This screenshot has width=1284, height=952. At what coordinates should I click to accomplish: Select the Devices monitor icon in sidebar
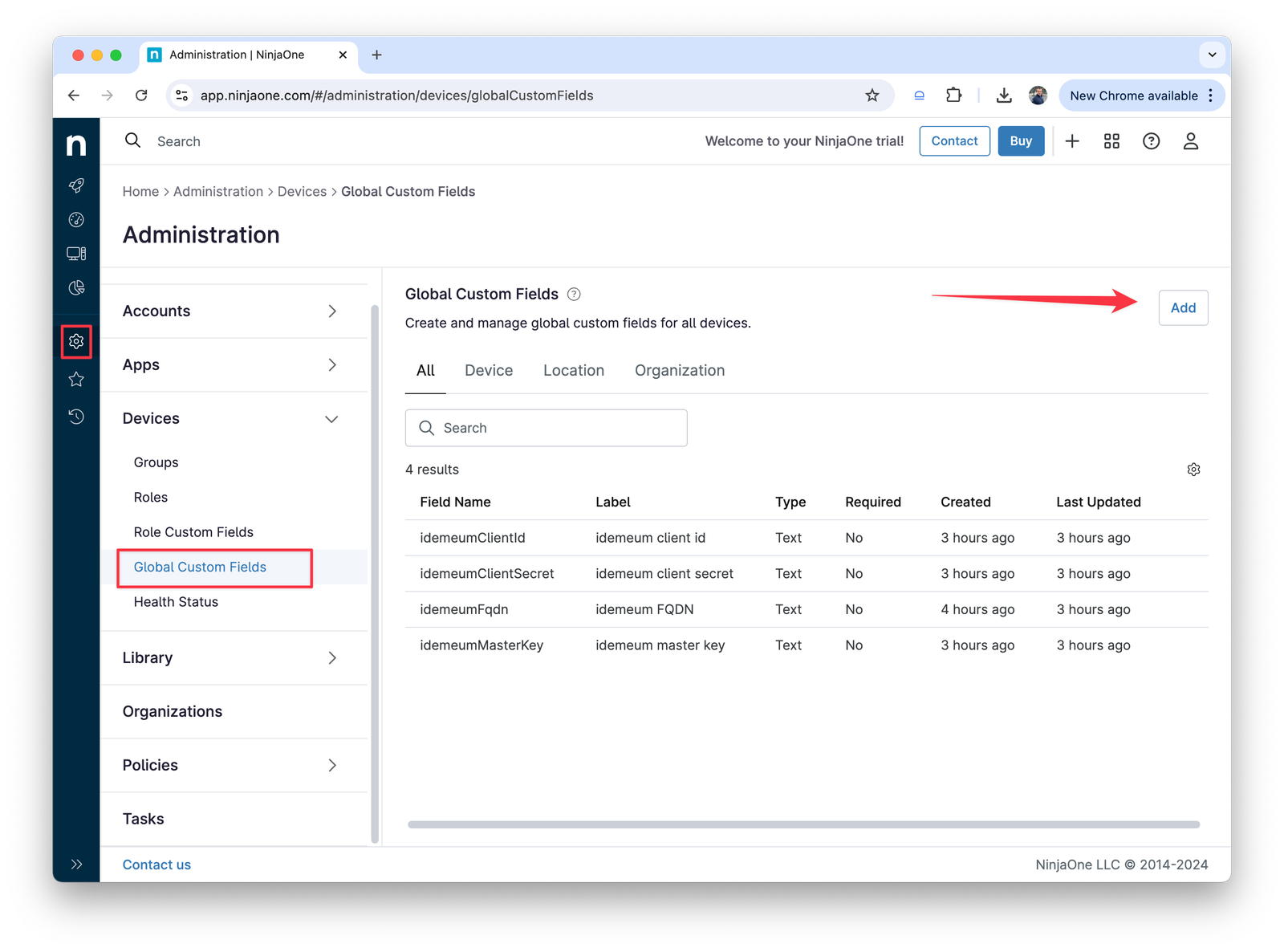76,253
